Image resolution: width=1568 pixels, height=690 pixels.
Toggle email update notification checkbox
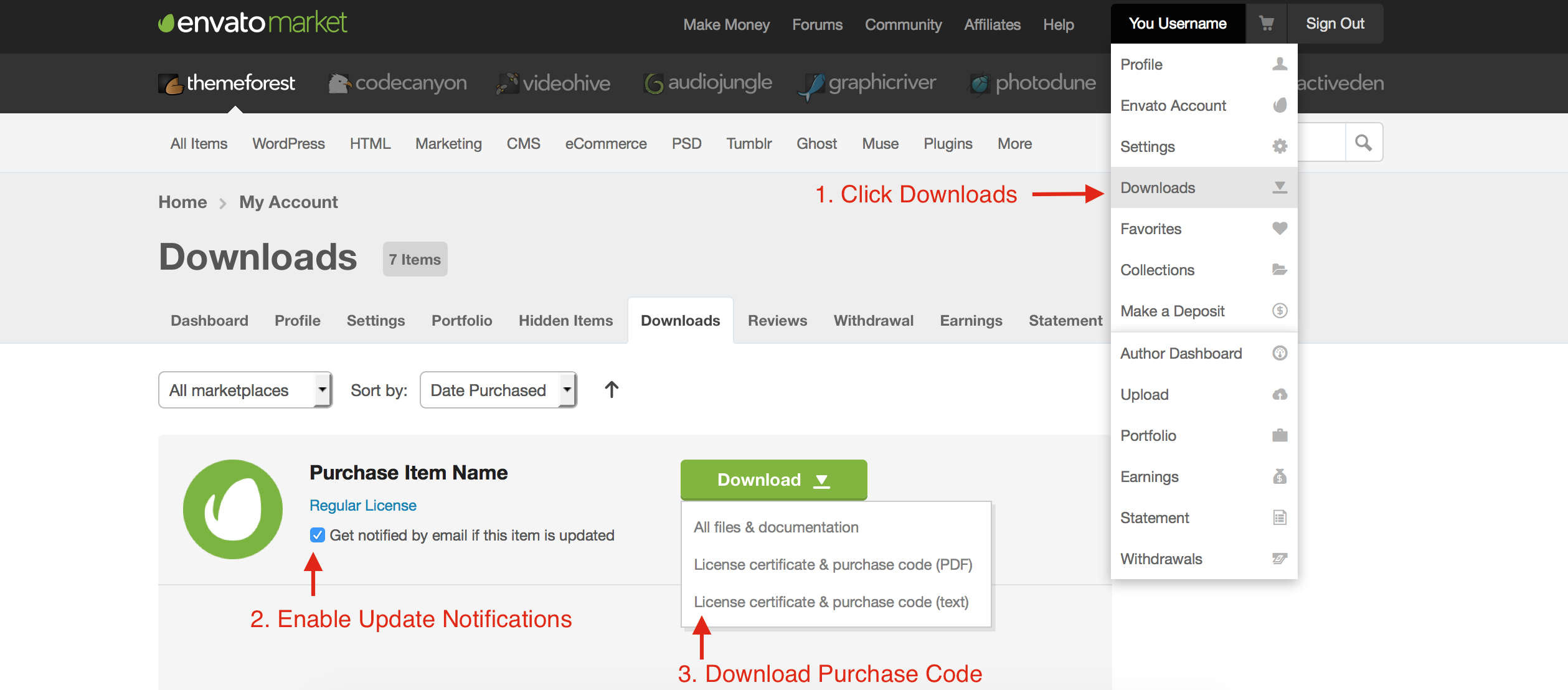click(318, 536)
